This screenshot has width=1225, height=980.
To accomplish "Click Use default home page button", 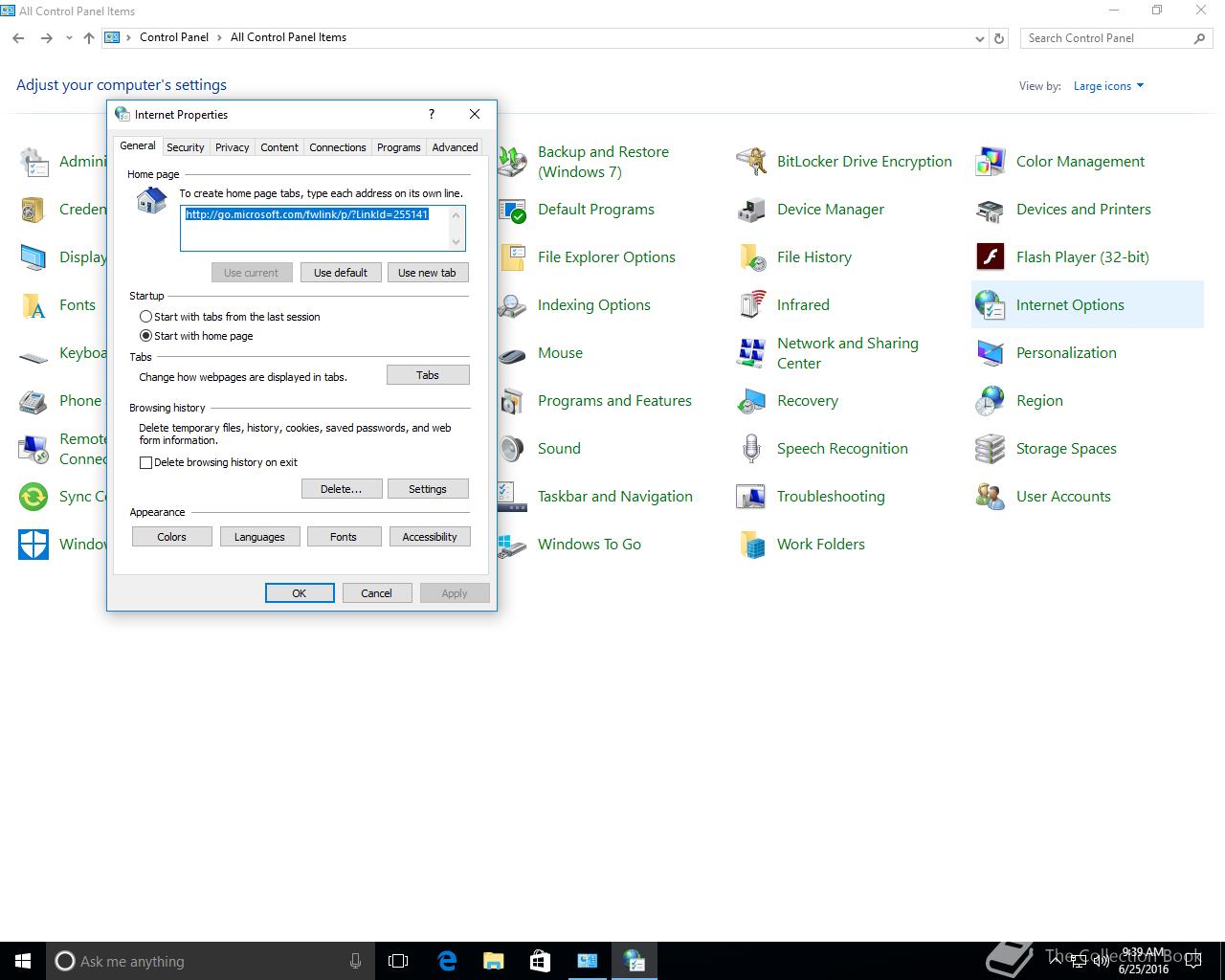I will click(x=341, y=273).
